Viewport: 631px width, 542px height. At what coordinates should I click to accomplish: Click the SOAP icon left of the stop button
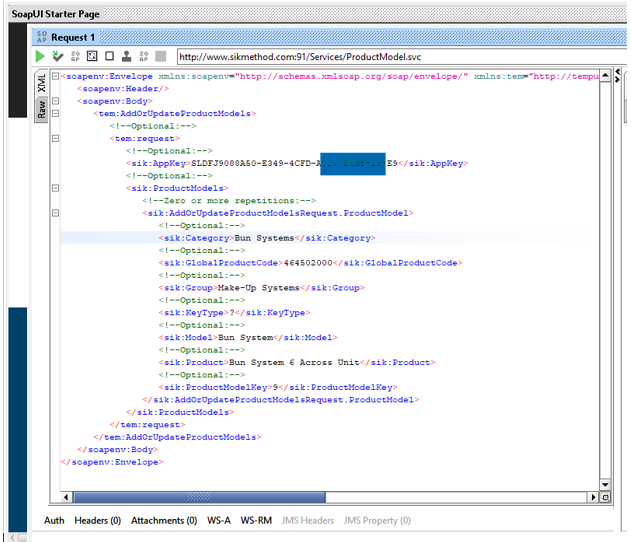pyautogui.click(x=144, y=57)
